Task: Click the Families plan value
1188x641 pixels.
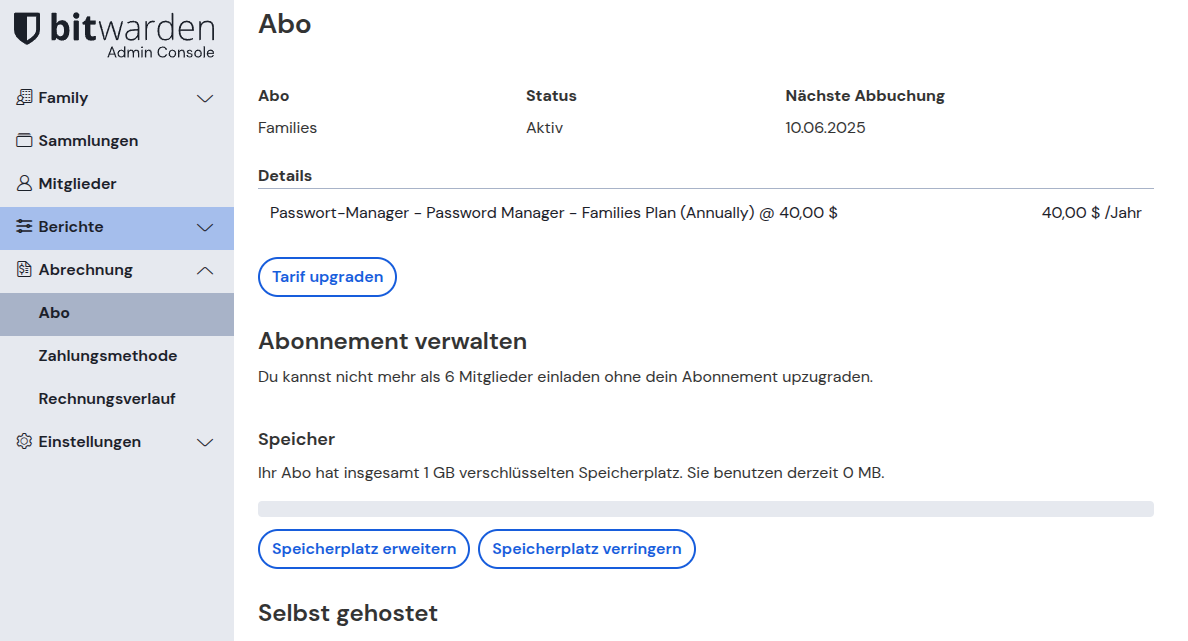Action: click(287, 128)
